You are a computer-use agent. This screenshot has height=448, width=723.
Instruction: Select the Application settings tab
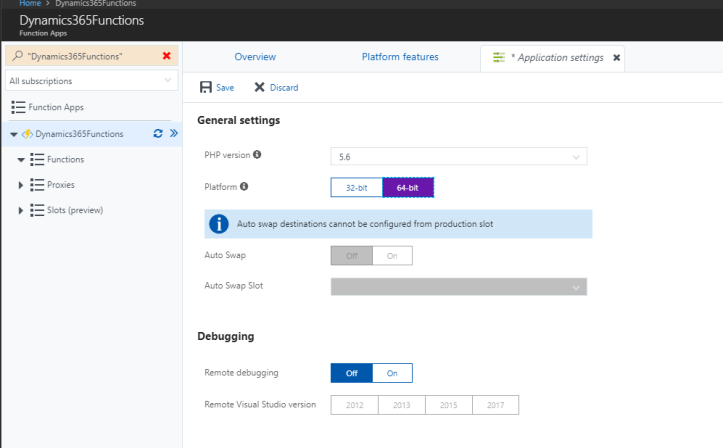click(x=552, y=58)
